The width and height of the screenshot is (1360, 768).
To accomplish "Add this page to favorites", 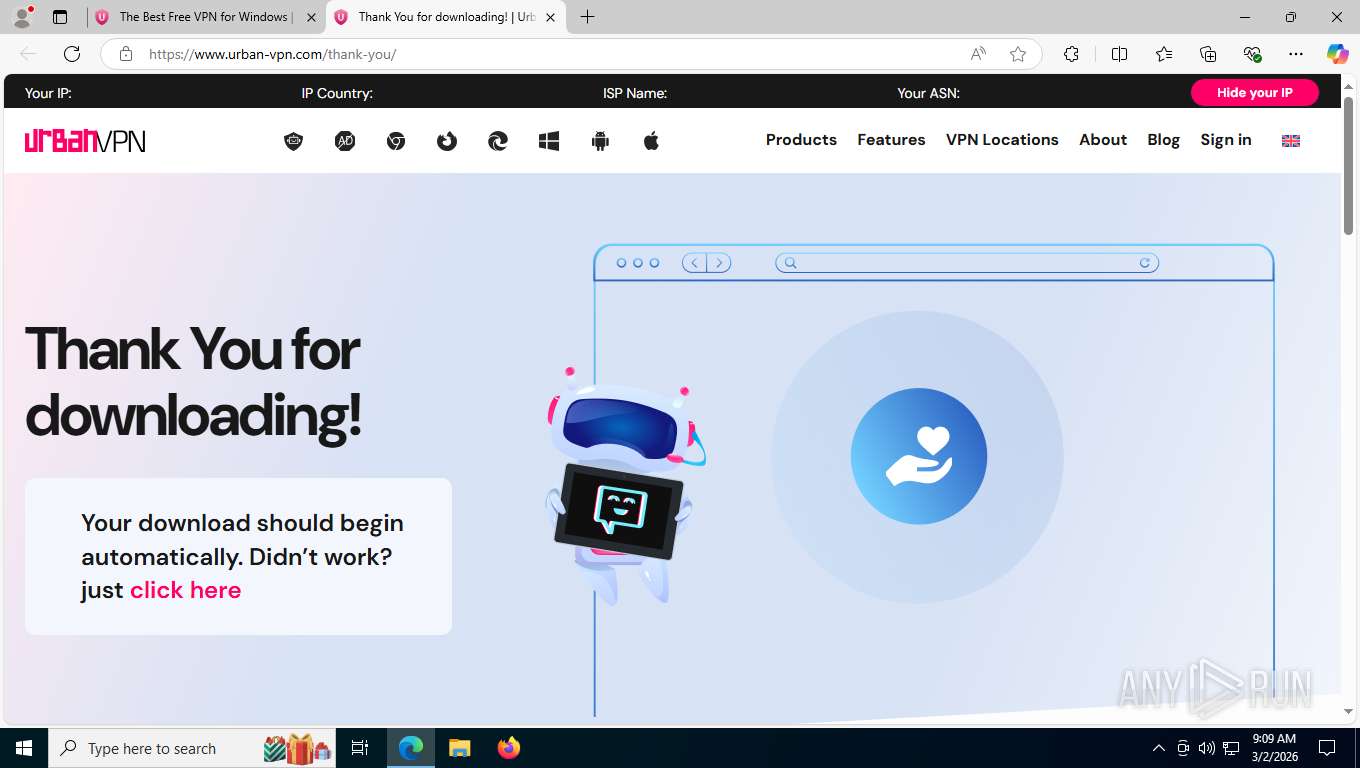I will pyautogui.click(x=1018, y=54).
